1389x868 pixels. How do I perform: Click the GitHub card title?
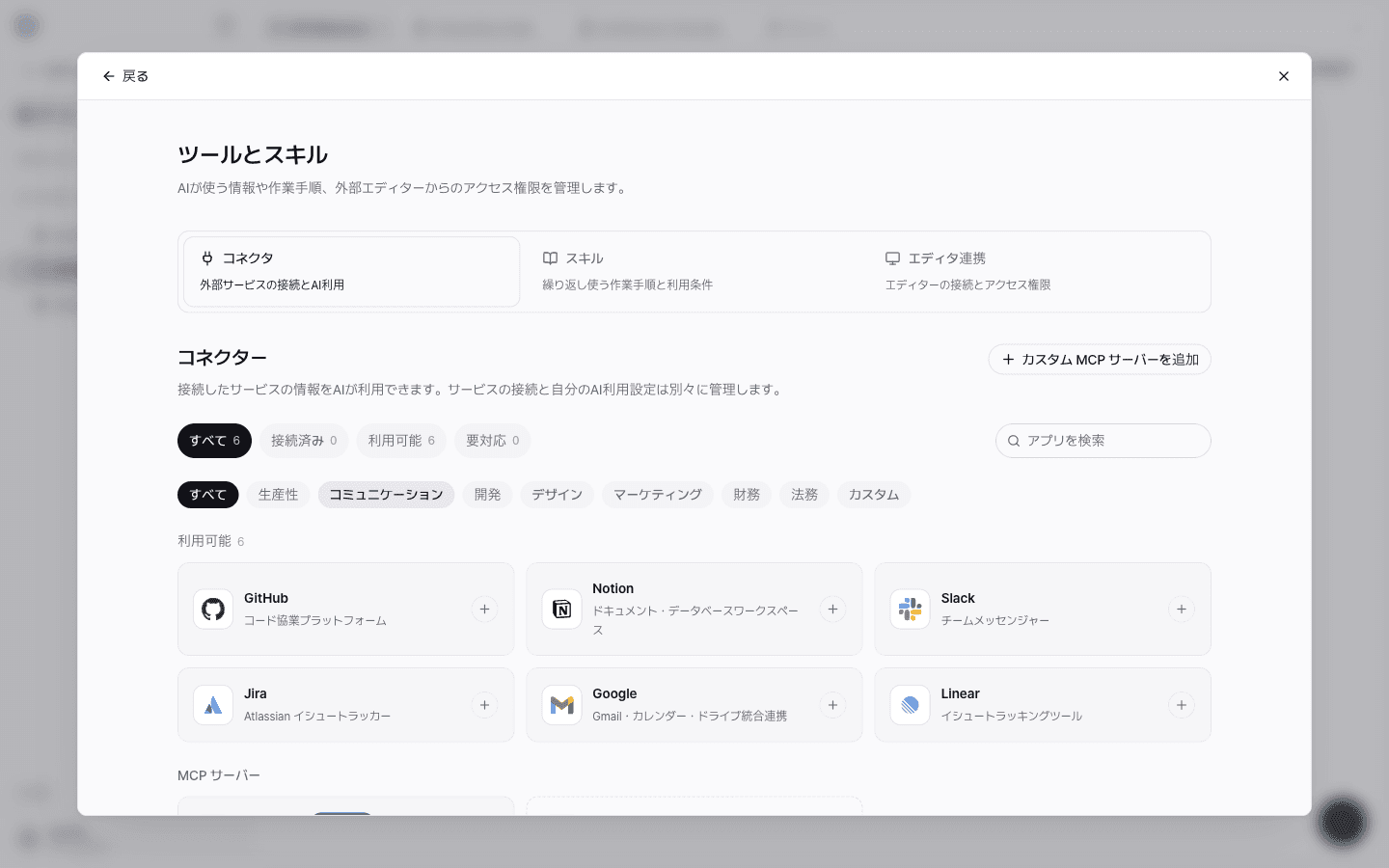266,598
